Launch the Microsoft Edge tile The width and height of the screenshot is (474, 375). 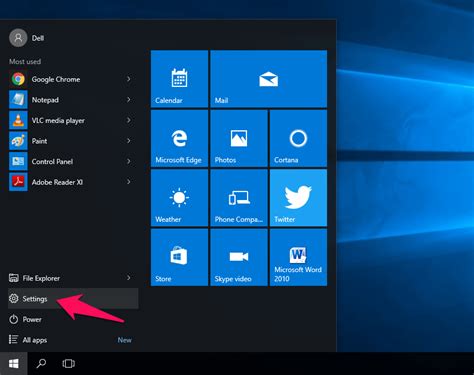(x=179, y=138)
